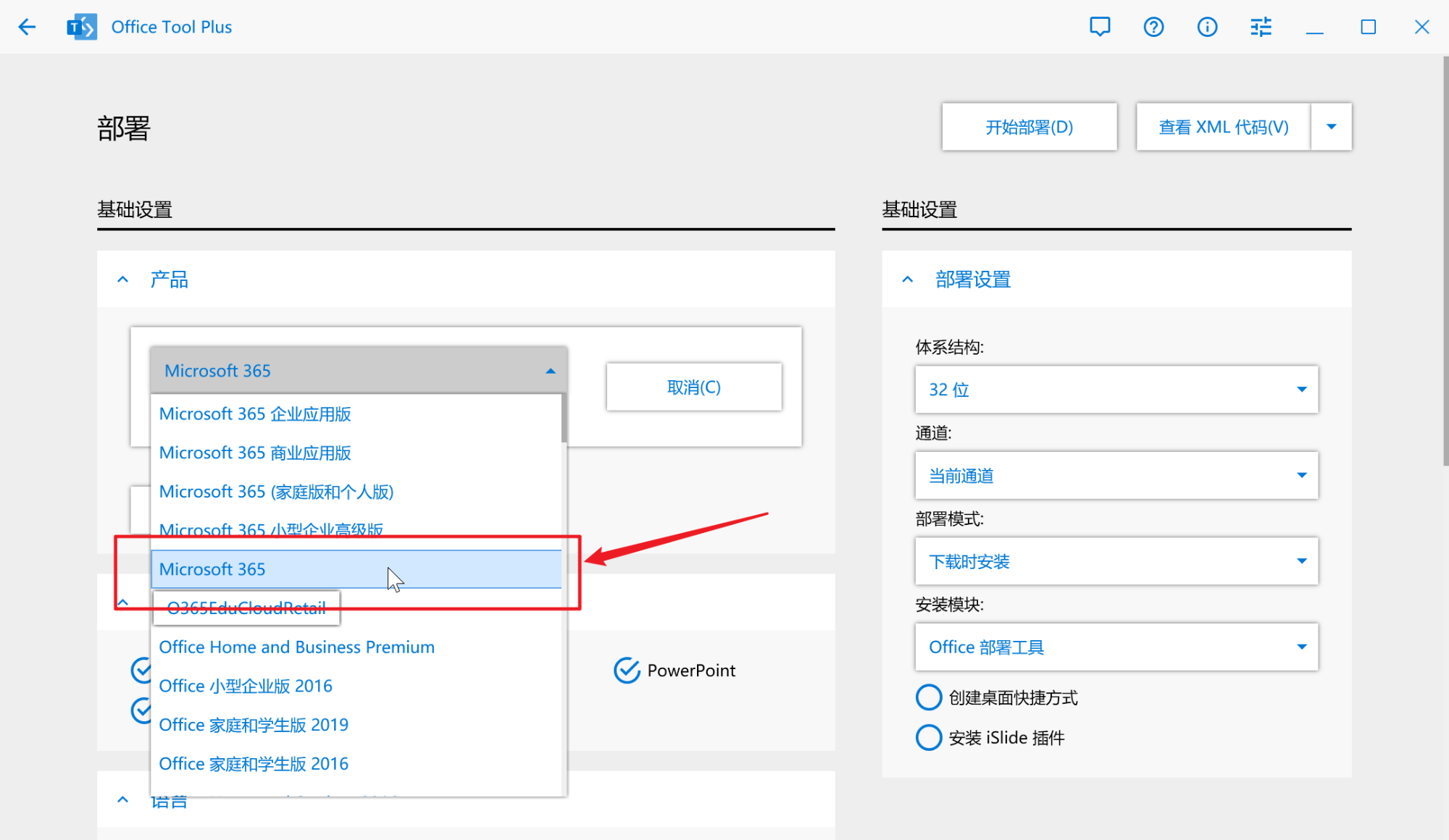This screenshot has height=840, width=1449.
Task: Select Office 家庭和学生版 2019
Action: click(x=356, y=725)
